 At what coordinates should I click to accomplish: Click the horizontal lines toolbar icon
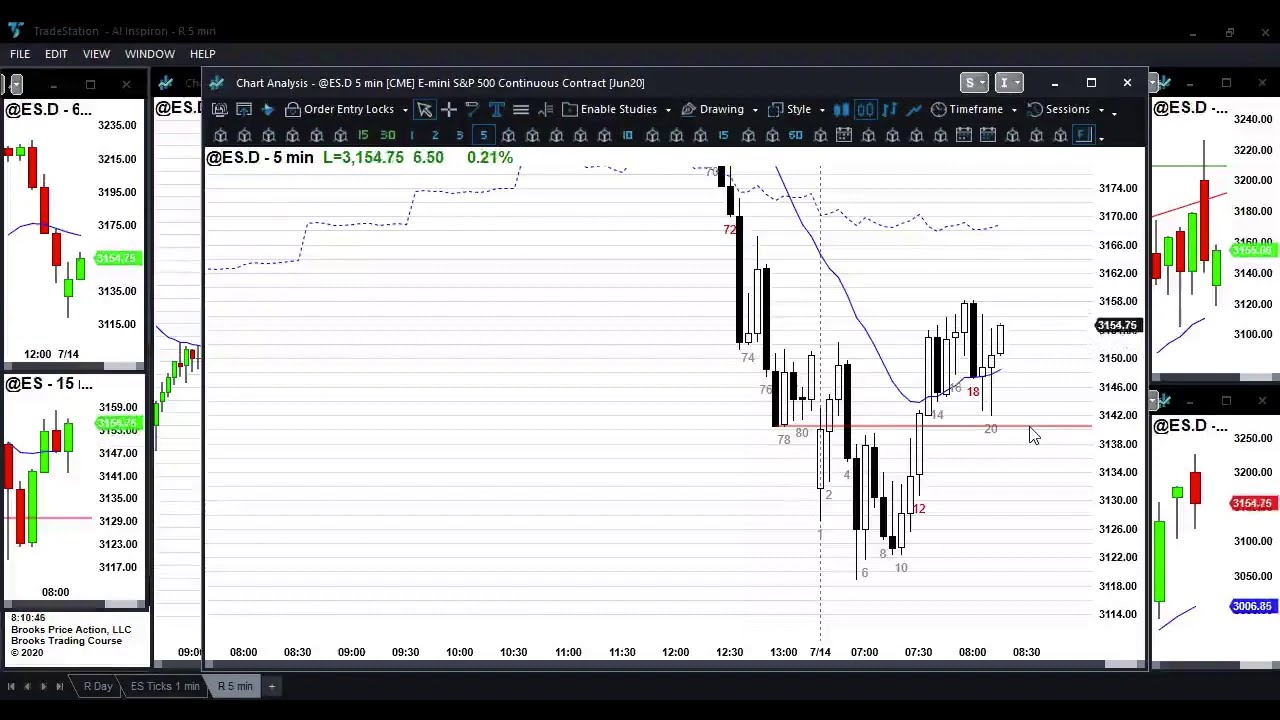[520, 109]
